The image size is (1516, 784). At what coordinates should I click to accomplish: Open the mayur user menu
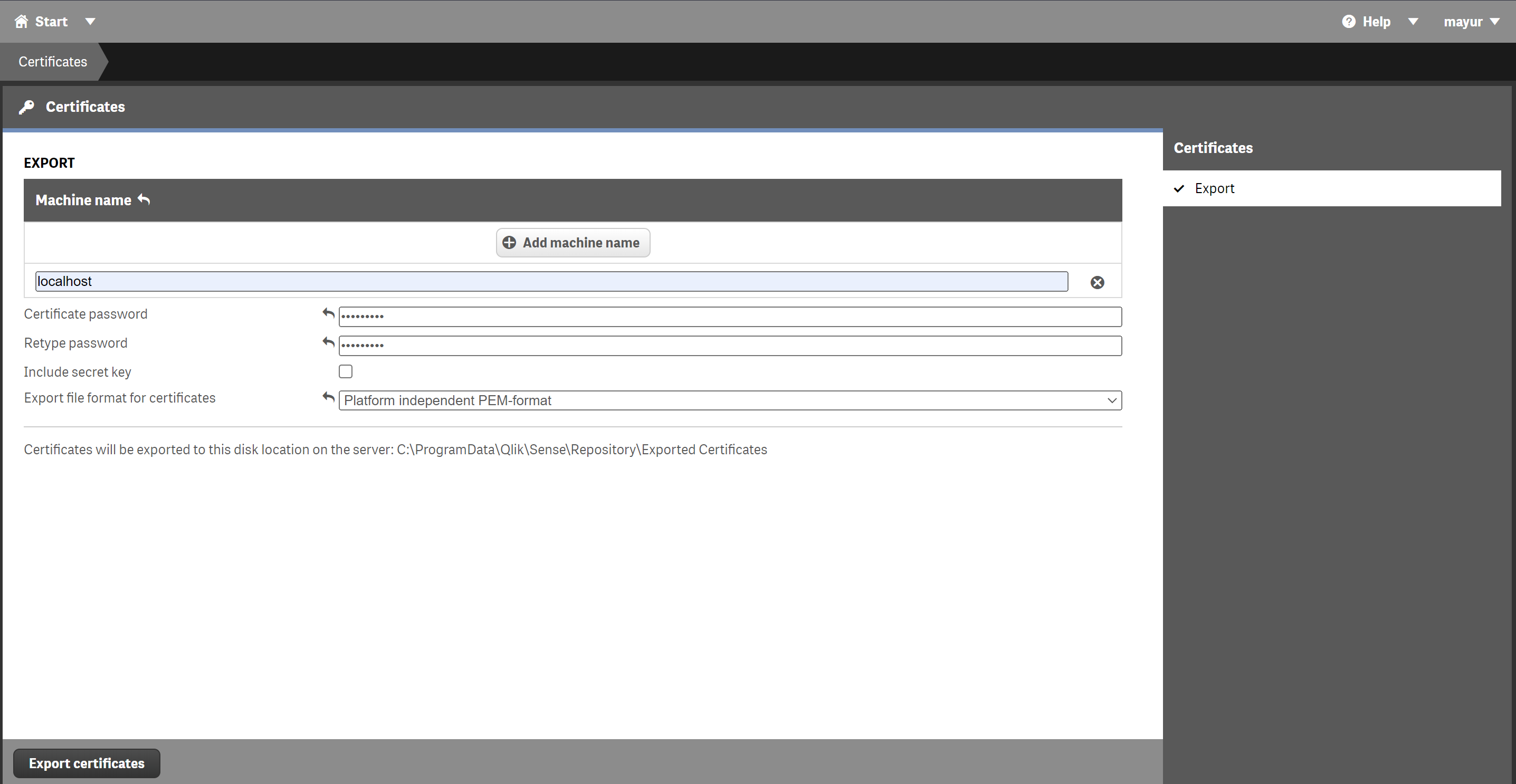(x=1471, y=21)
